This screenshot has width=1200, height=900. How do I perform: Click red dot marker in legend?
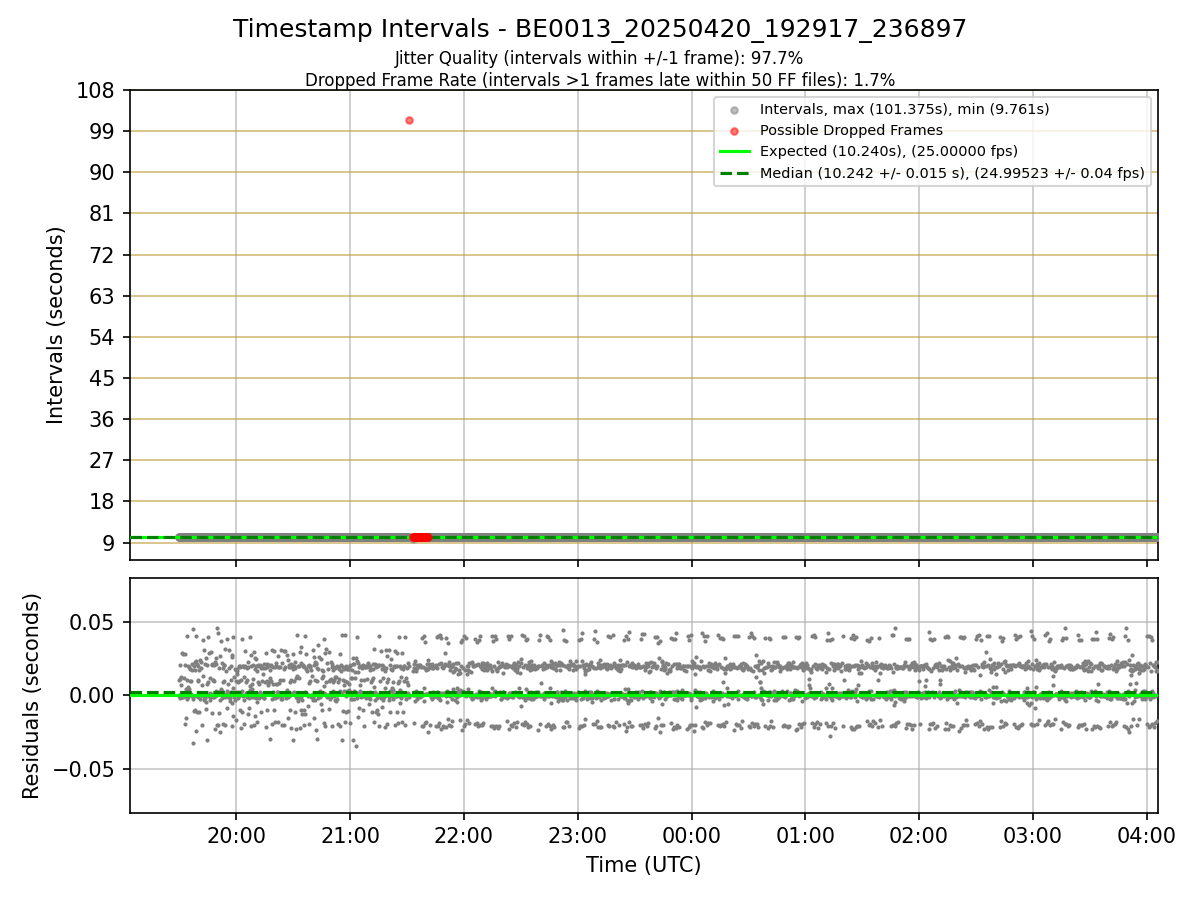(x=734, y=131)
